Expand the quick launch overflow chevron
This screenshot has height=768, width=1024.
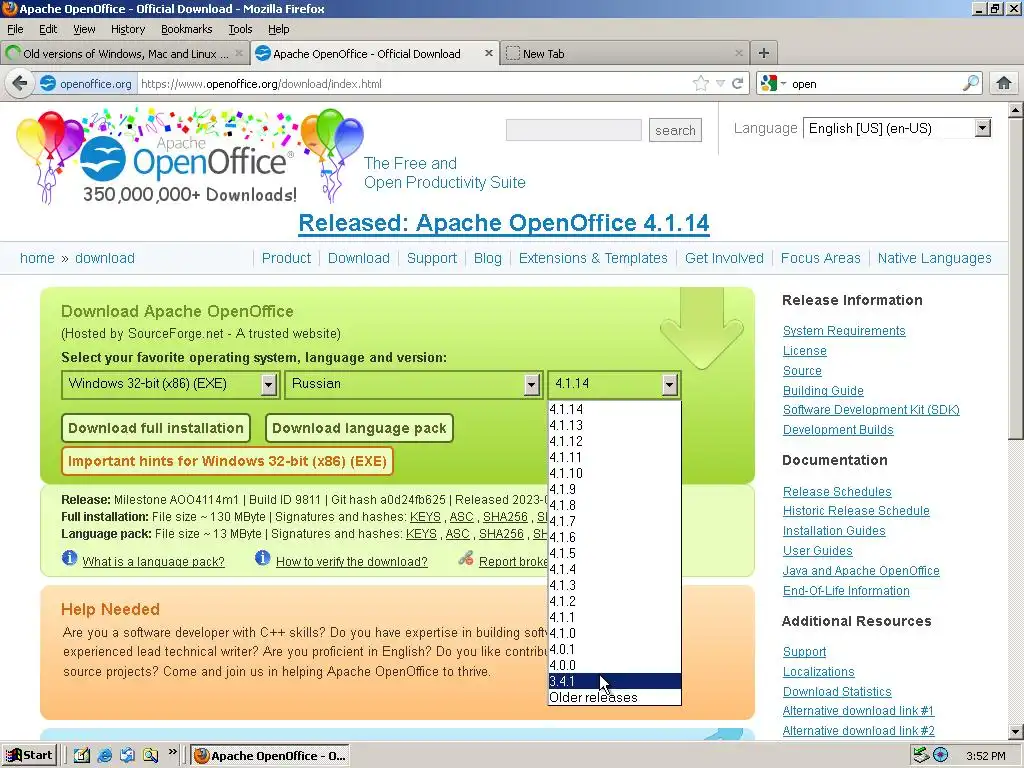[x=172, y=752]
